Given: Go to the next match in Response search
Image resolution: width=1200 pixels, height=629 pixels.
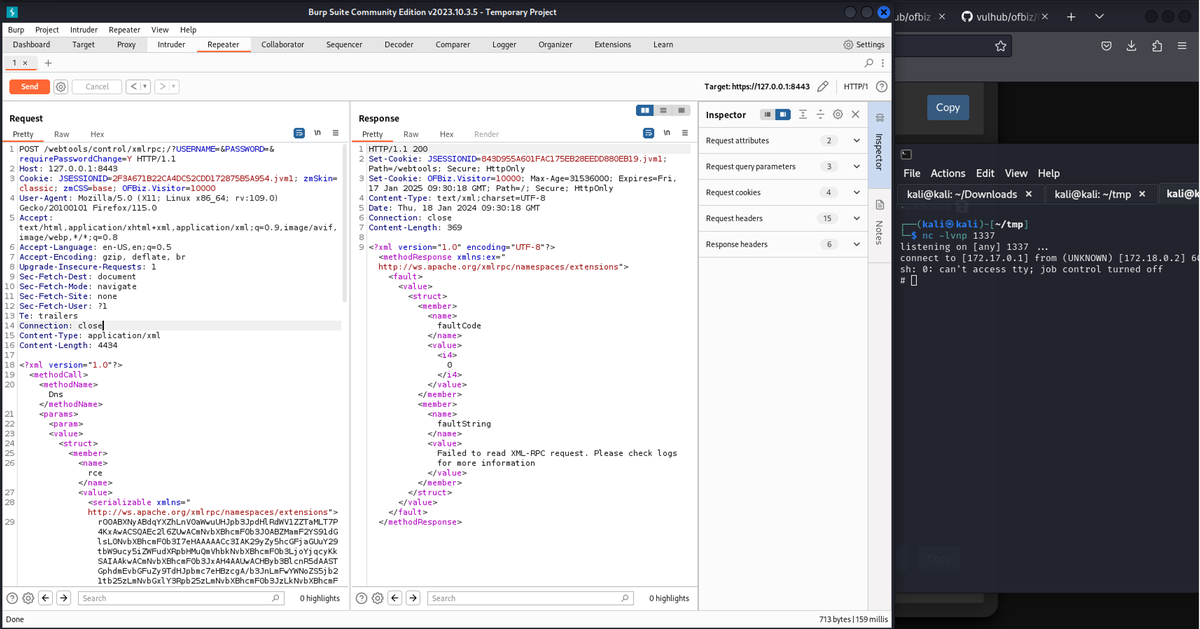Looking at the screenshot, I should tap(413, 598).
